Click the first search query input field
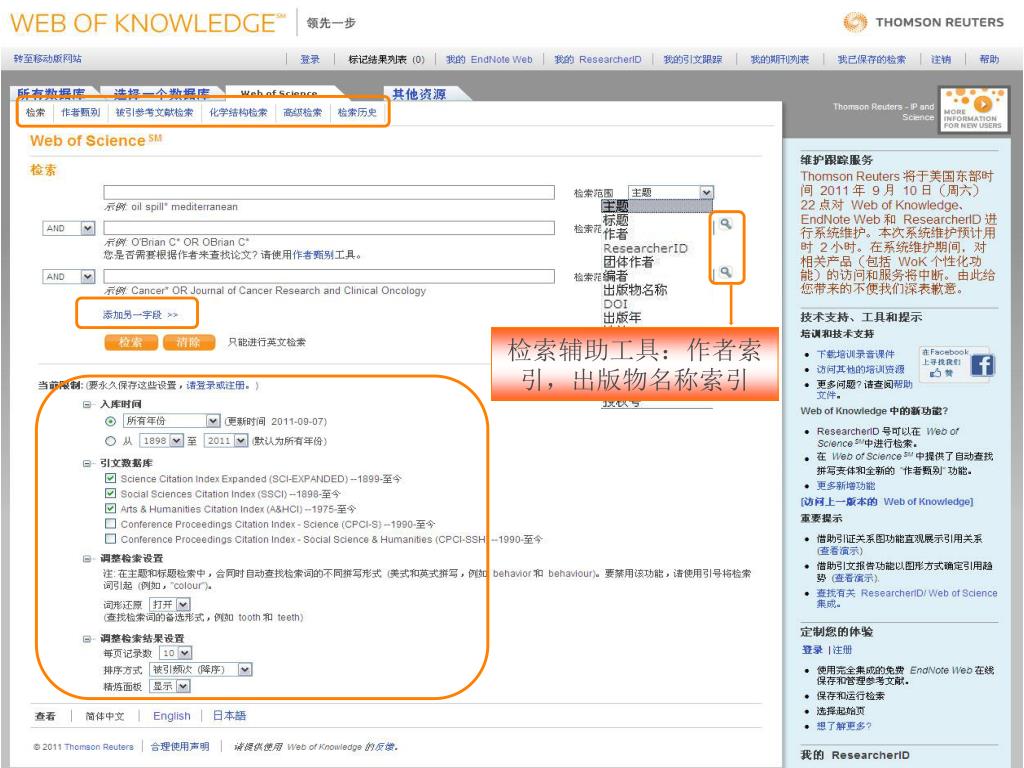 (329, 192)
